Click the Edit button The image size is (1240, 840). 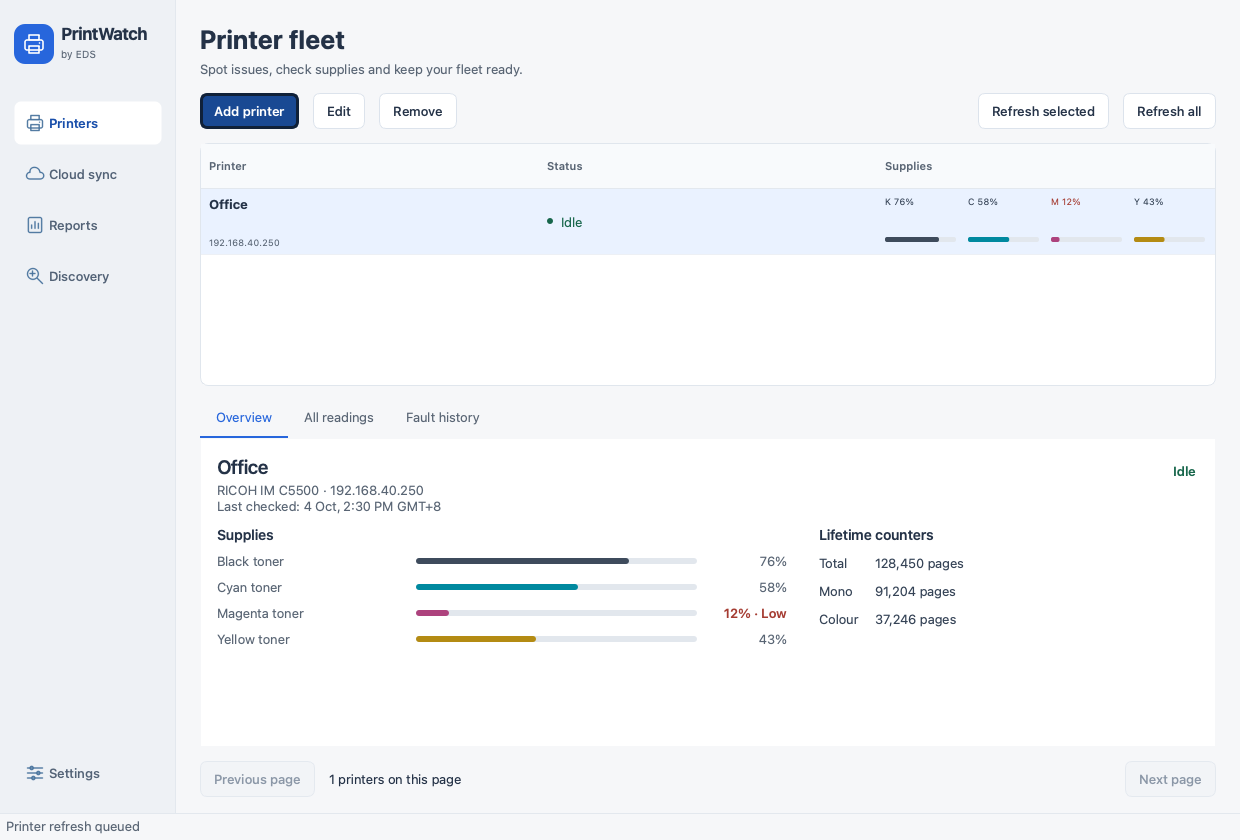(339, 111)
